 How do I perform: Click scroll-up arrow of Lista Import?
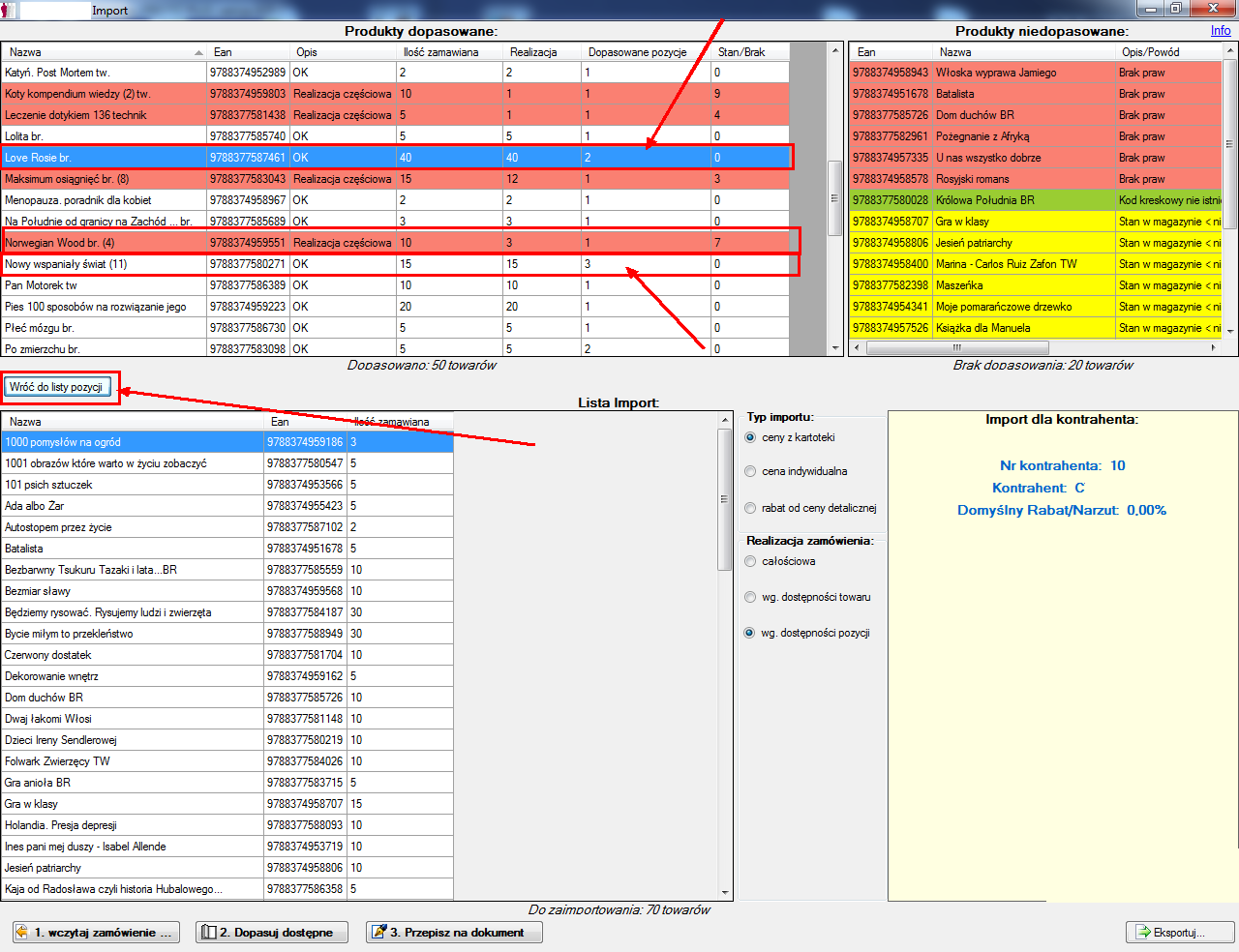click(725, 420)
